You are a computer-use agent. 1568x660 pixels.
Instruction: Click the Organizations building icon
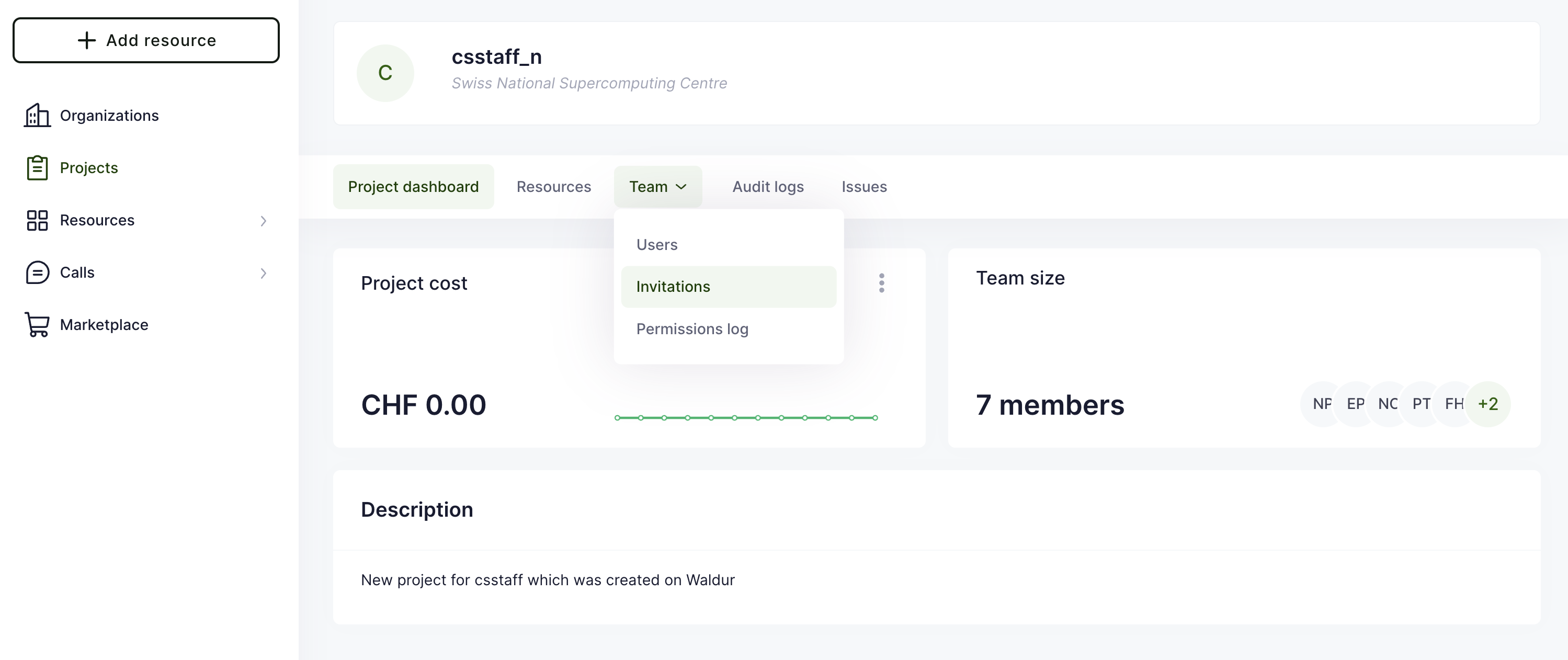point(37,115)
